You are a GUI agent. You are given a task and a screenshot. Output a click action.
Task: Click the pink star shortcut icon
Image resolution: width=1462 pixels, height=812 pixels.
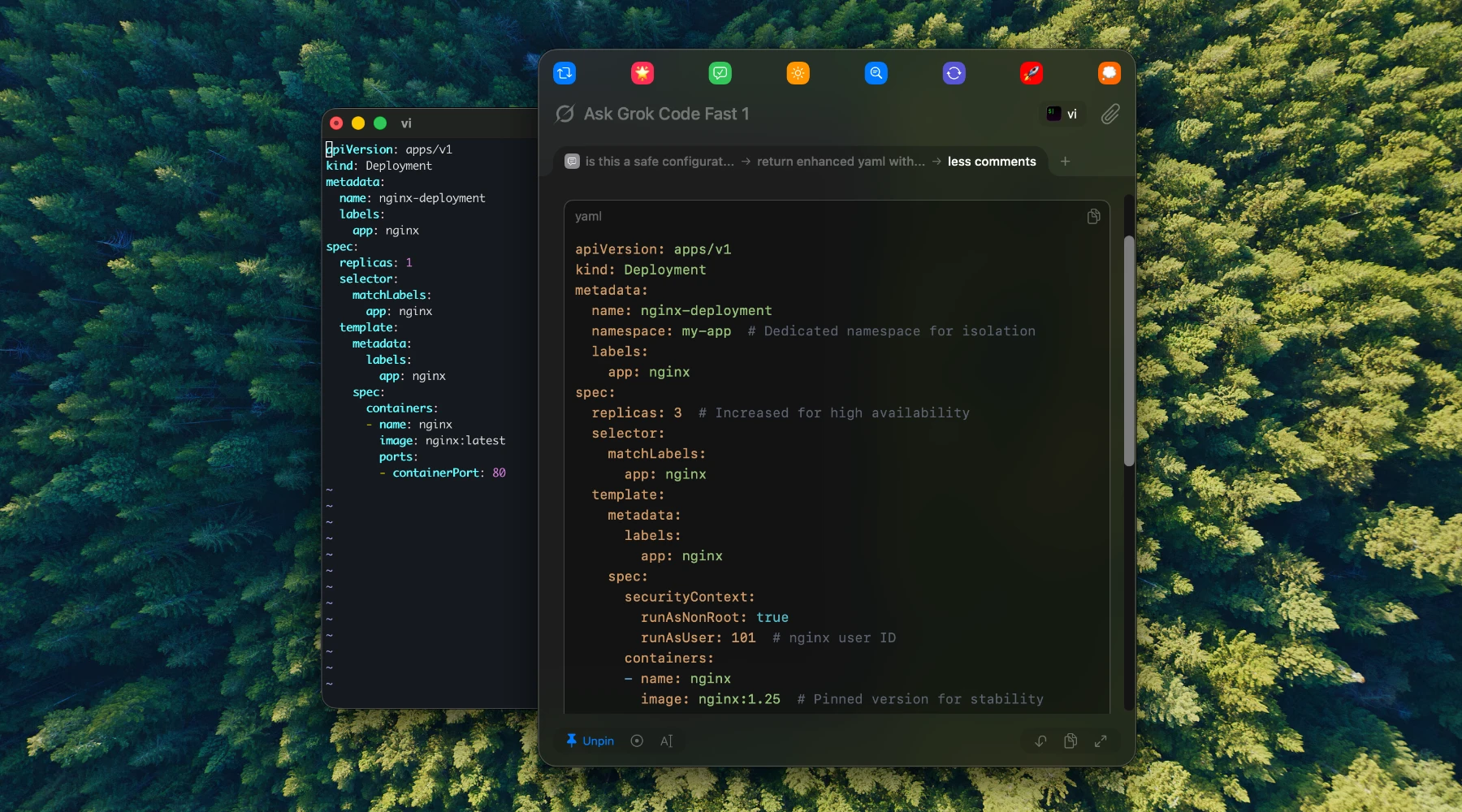[x=642, y=73]
